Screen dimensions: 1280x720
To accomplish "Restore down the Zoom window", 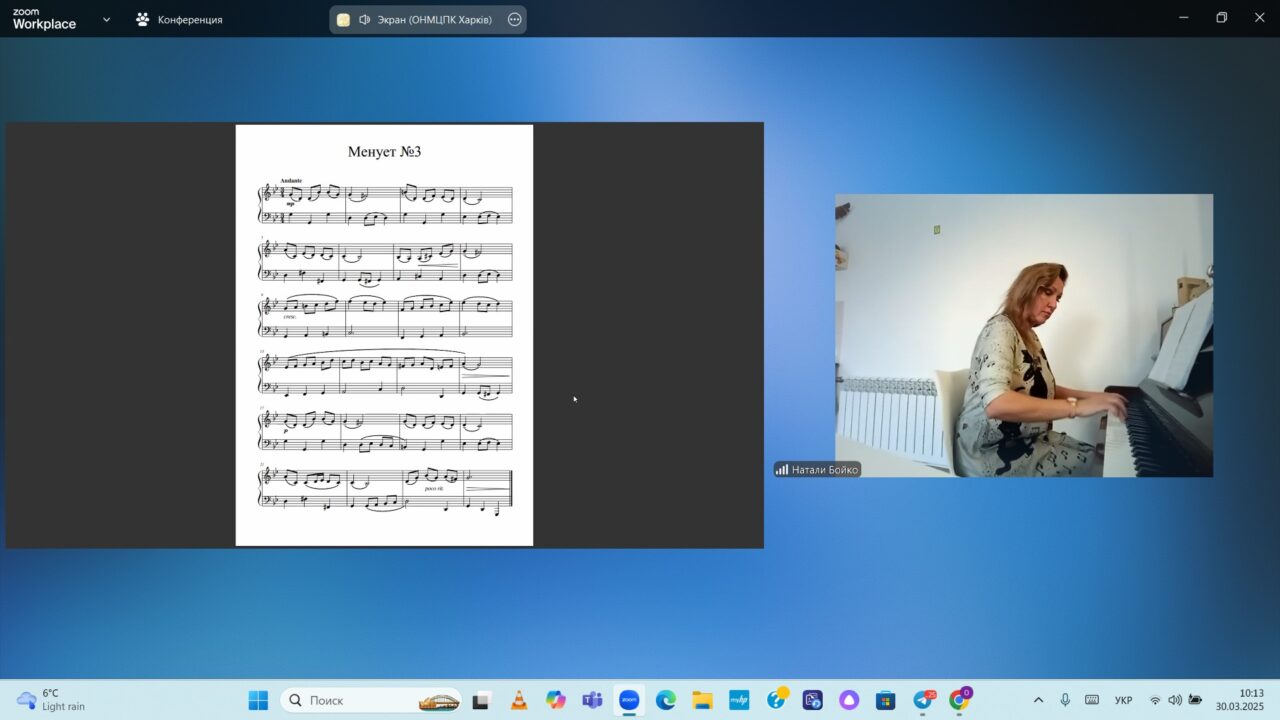I will 1221,18.
